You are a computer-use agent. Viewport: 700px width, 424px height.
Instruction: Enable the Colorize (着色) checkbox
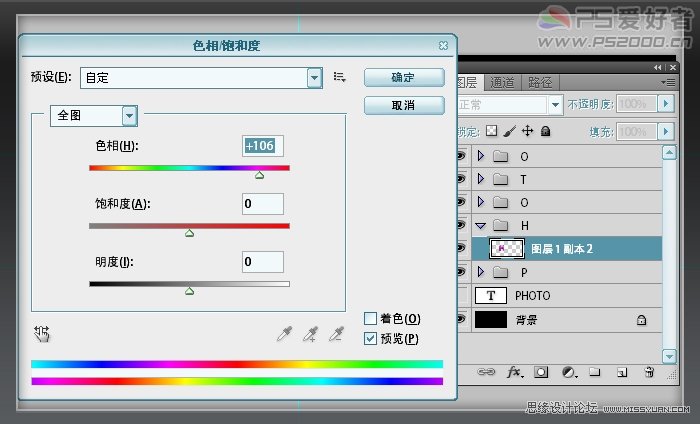click(370, 319)
